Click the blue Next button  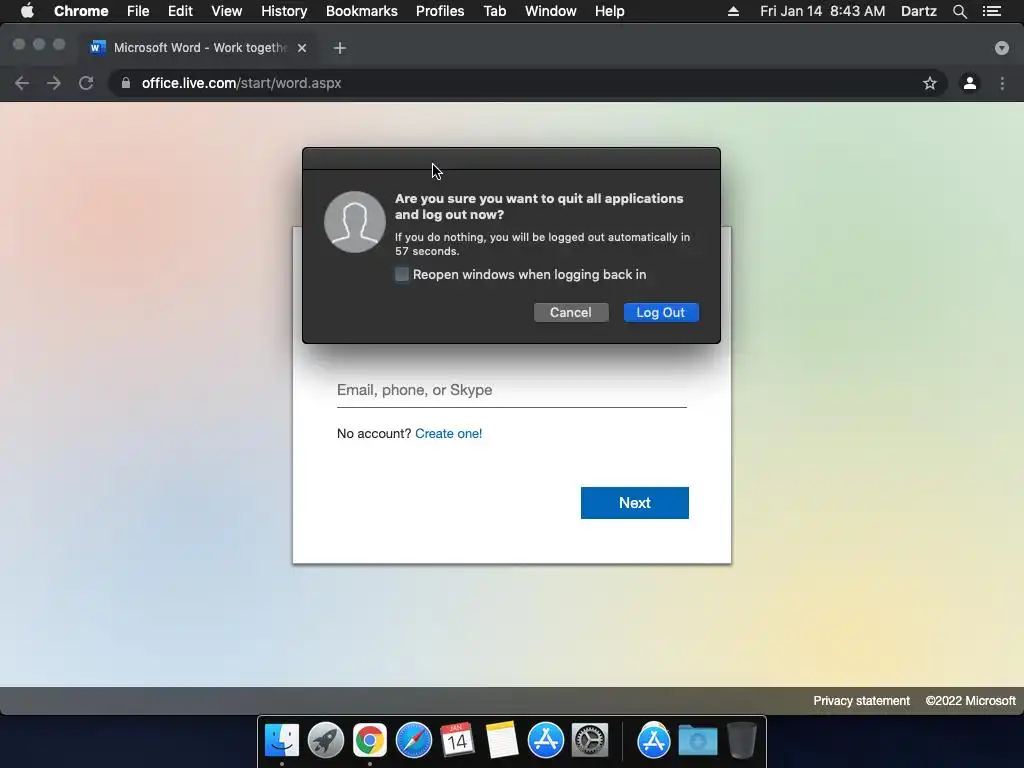635,503
